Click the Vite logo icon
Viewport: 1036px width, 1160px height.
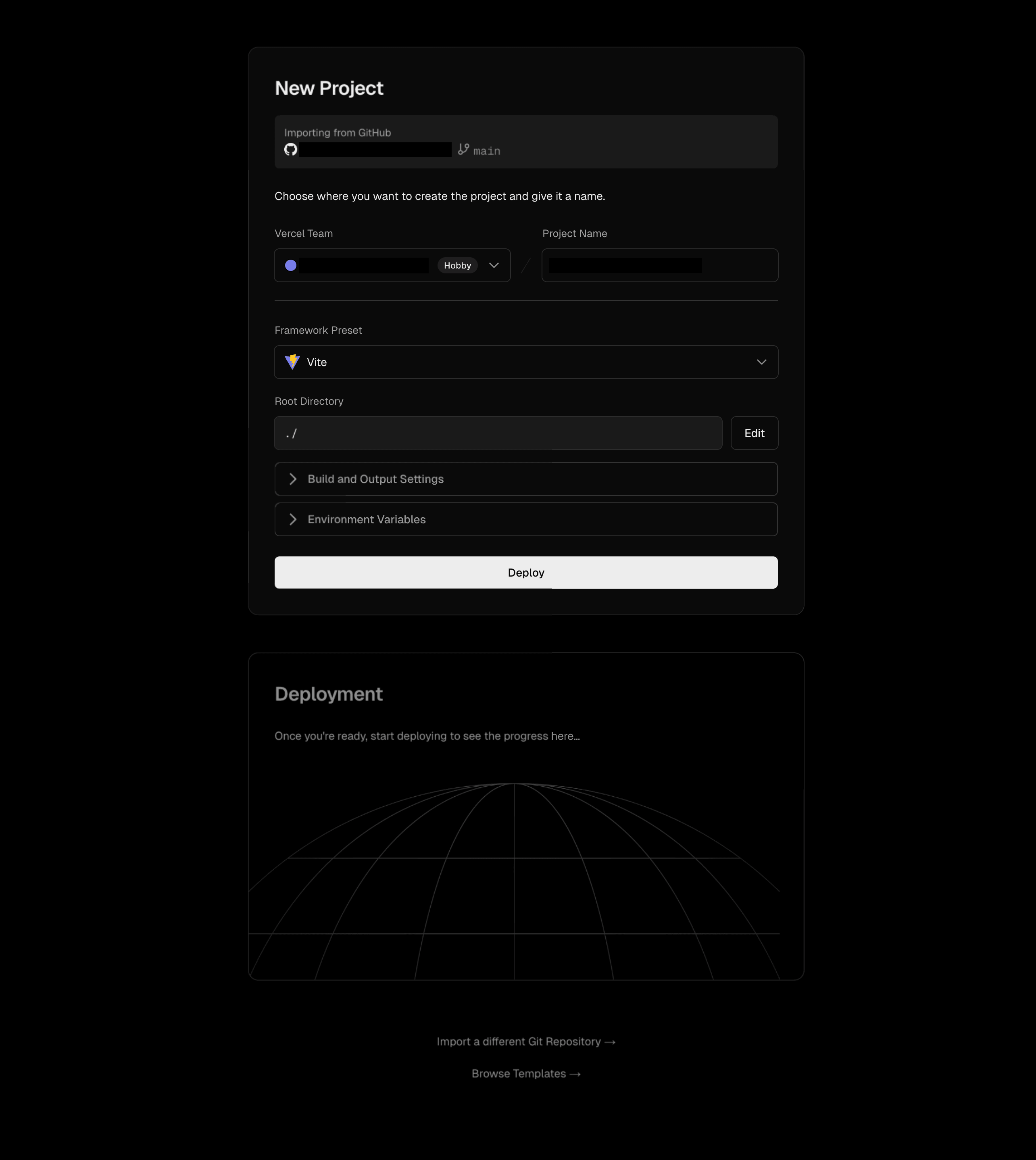coord(292,362)
